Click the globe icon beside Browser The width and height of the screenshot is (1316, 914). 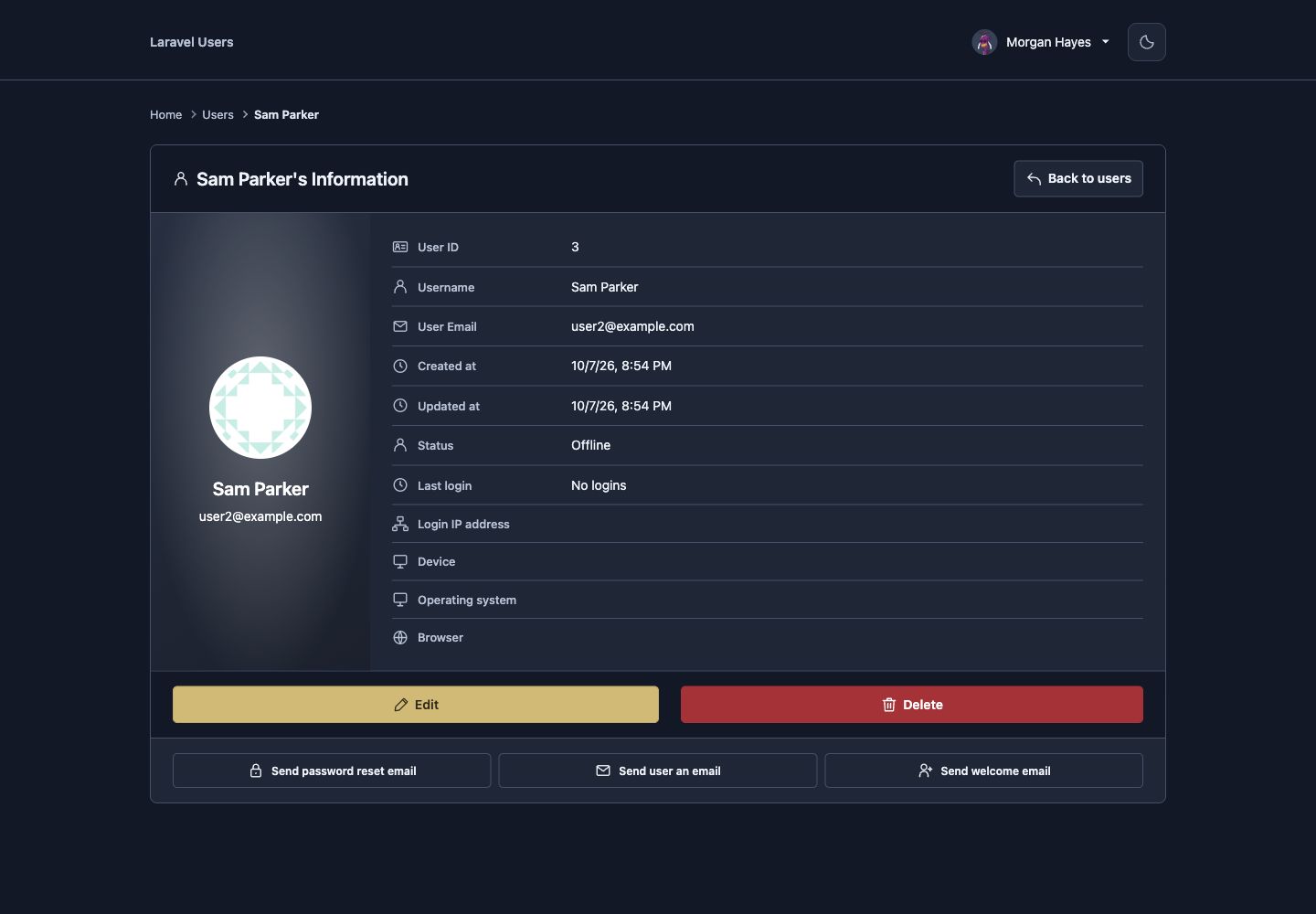(x=400, y=638)
